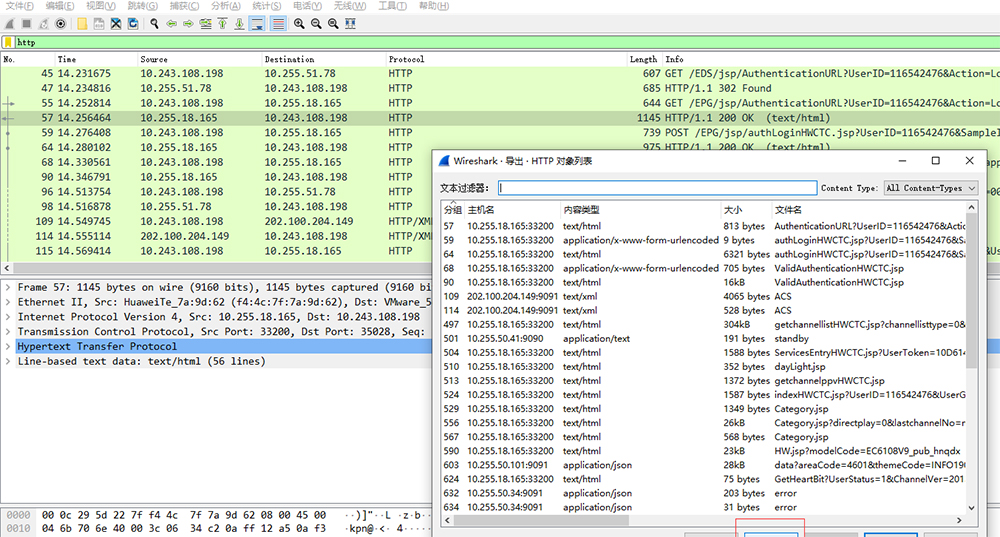Click the find packet magnifier icon
The image size is (1000, 537).
154,23
